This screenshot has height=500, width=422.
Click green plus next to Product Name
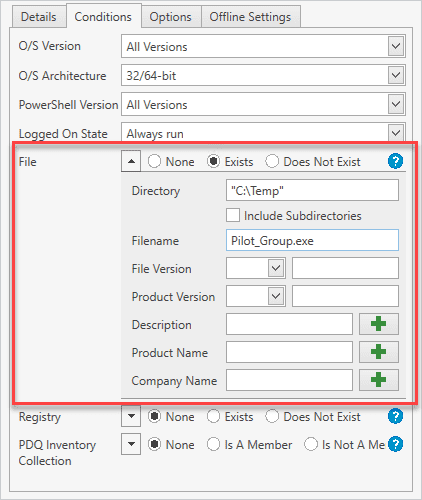[x=378, y=352]
